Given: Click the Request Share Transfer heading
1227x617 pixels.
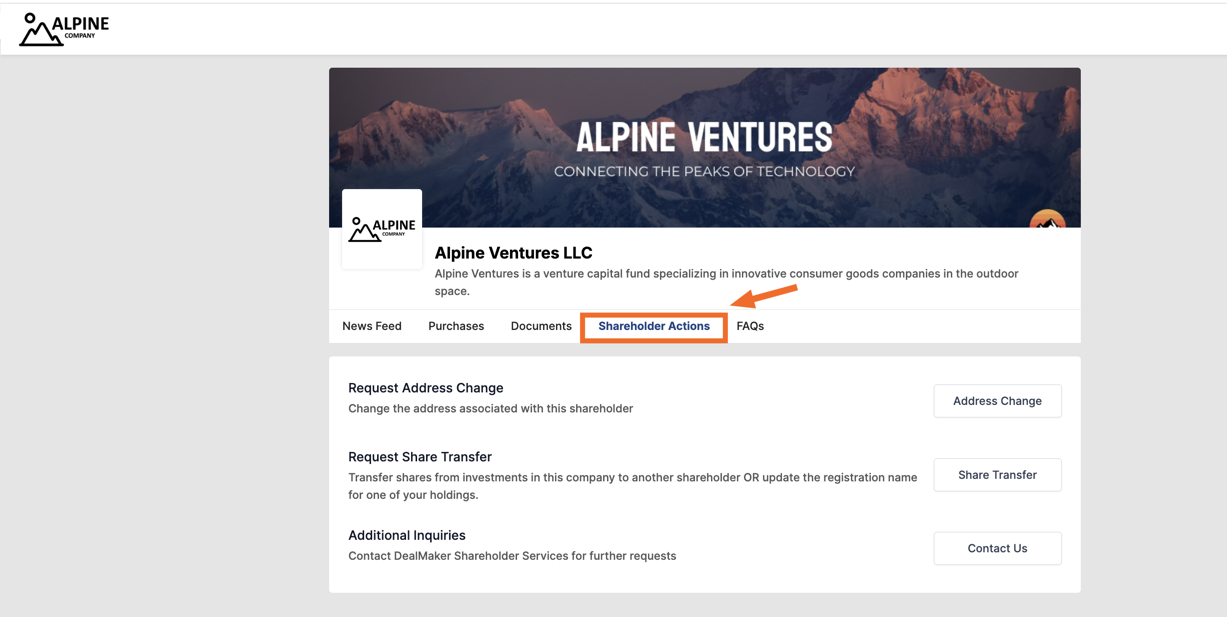Looking at the screenshot, I should click(420, 457).
